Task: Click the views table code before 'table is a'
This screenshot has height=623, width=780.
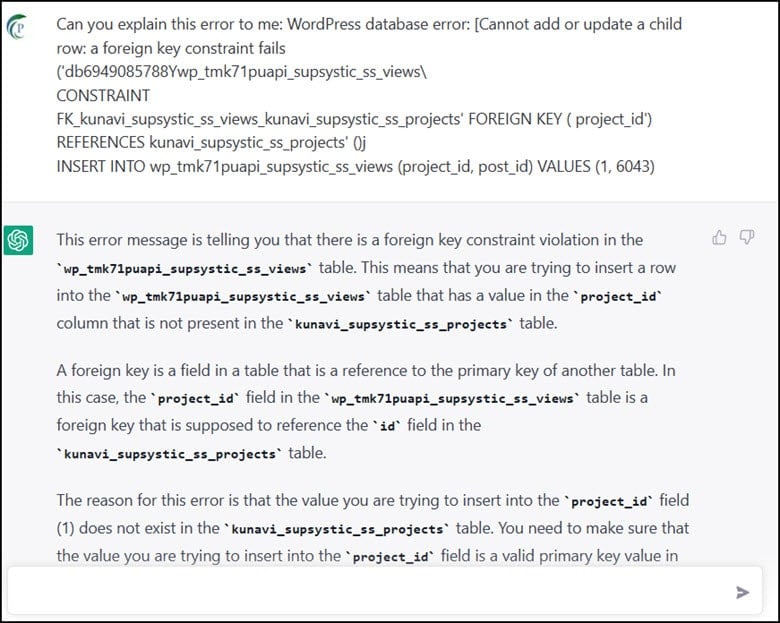Action: [452, 399]
